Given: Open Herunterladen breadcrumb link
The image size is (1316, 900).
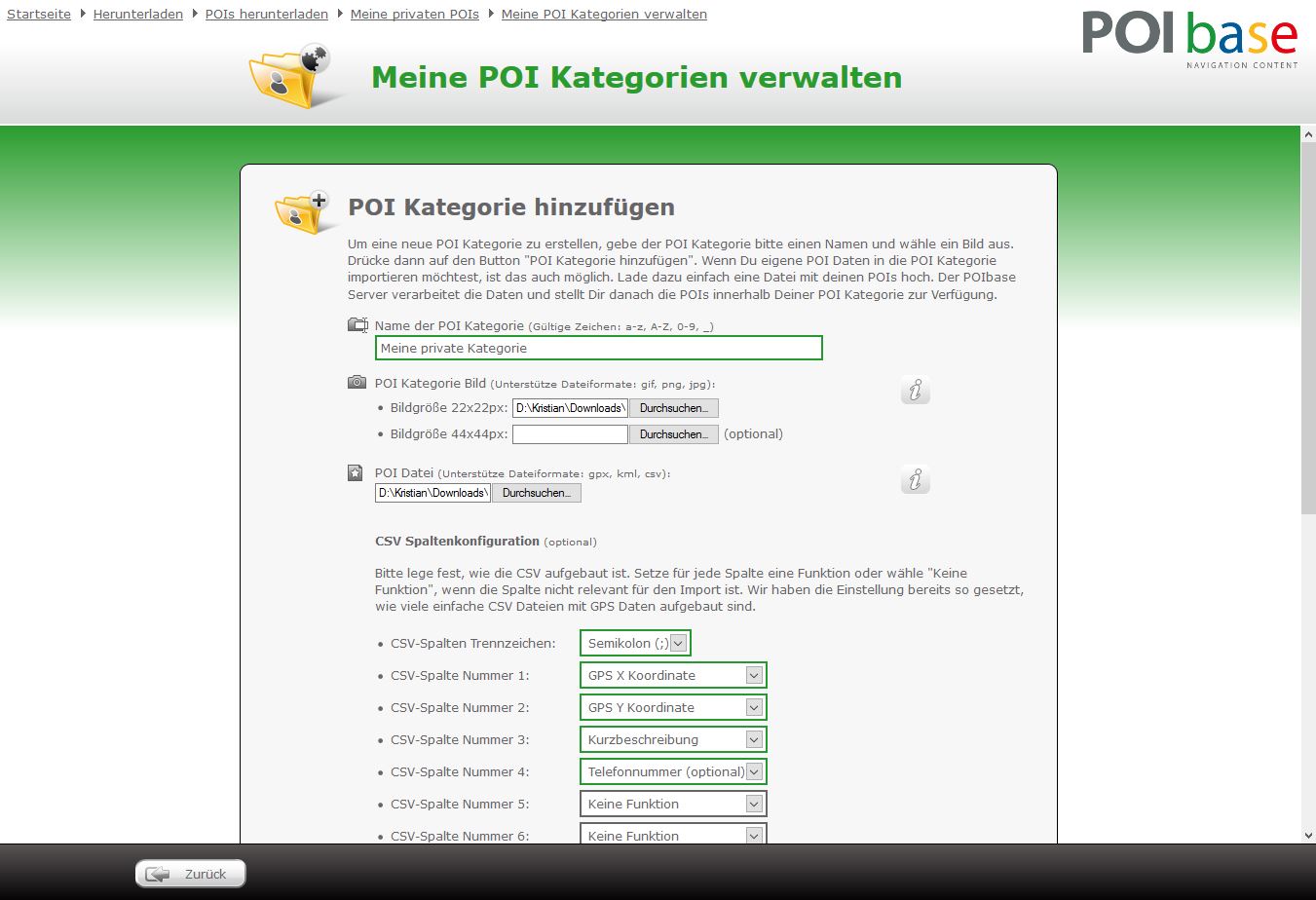Looking at the screenshot, I should 138,15.
